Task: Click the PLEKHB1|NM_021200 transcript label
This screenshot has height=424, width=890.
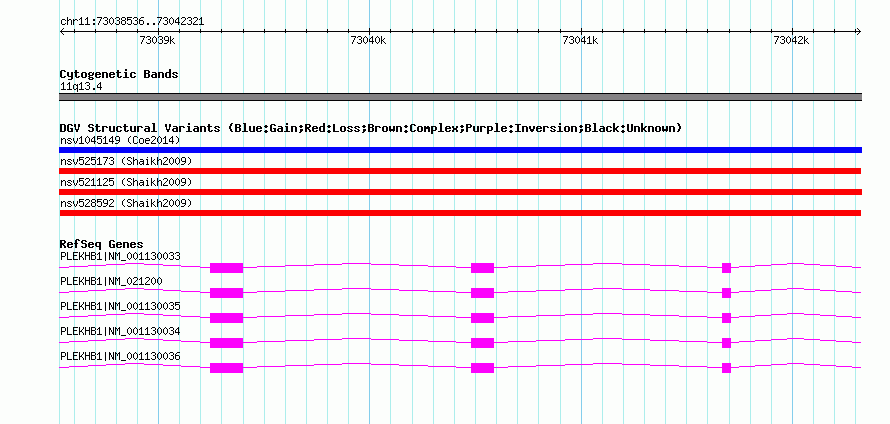Action: 112,282
